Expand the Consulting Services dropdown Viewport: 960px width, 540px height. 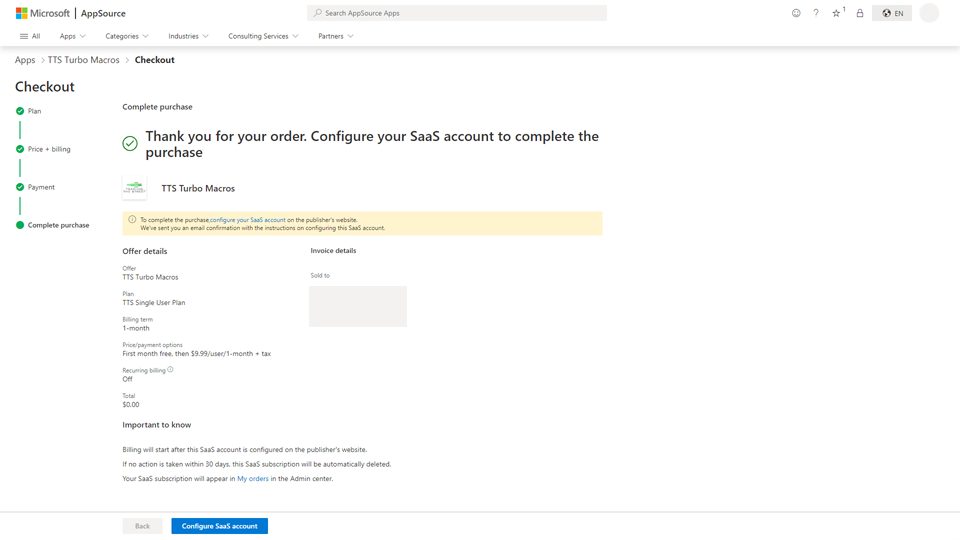263,36
